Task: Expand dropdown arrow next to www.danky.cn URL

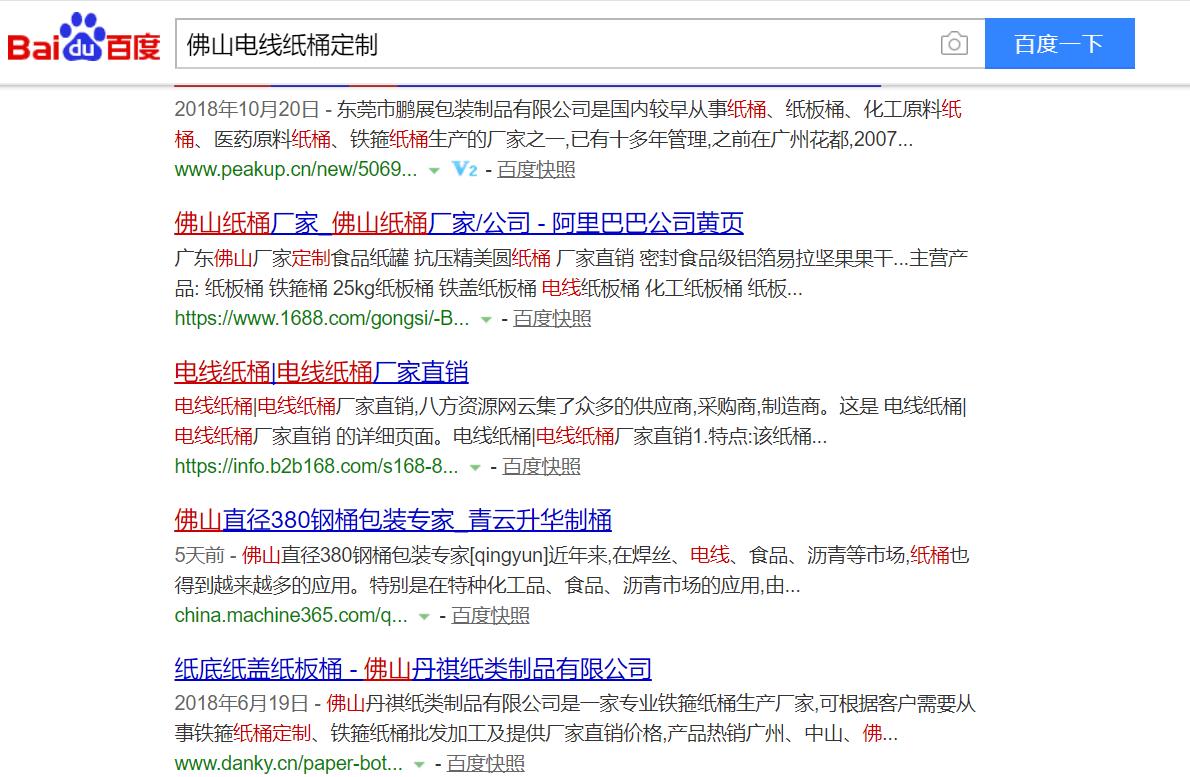Action: (419, 764)
